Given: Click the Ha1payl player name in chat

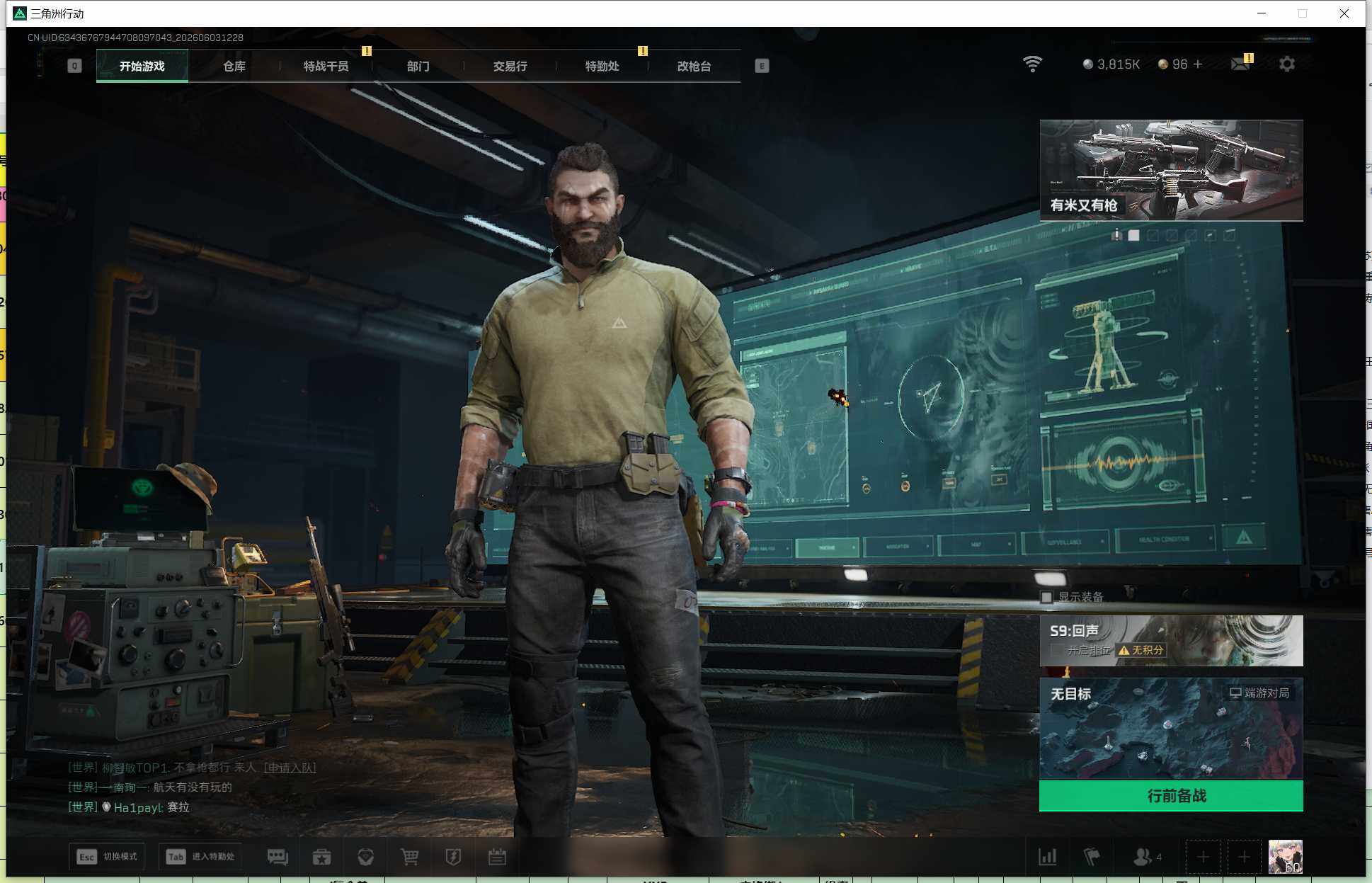Looking at the screenshot, I should click(x=138, y=807).
